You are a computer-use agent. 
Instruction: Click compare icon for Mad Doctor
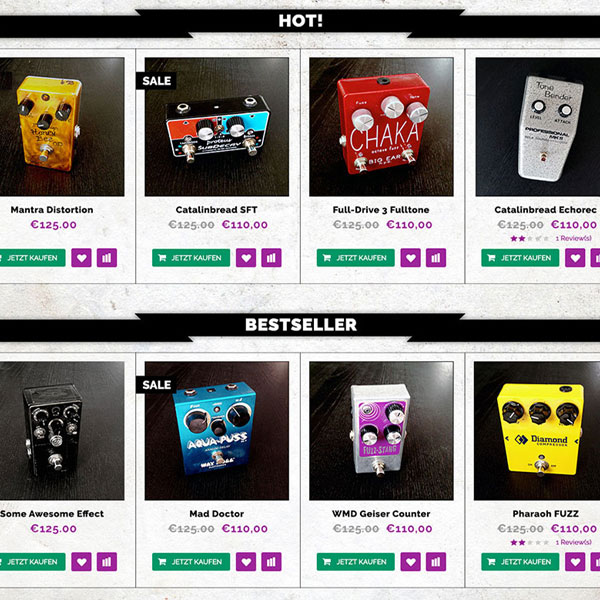coord(271,561)
